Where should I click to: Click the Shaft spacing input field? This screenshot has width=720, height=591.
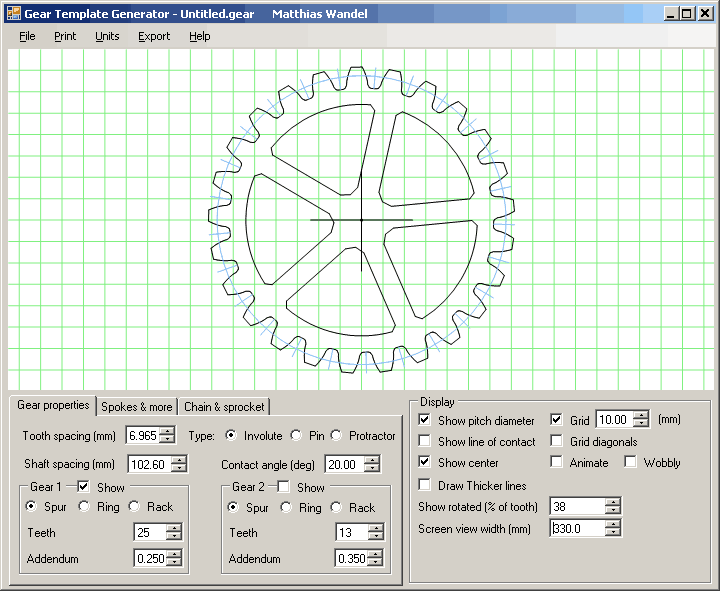(x=149, y=464)
